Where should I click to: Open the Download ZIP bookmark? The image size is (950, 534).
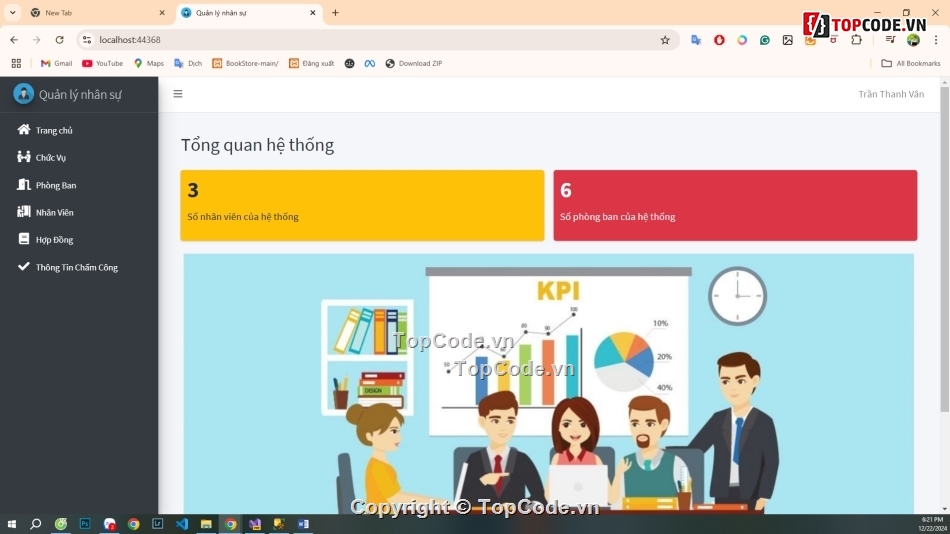pos(414,63)
